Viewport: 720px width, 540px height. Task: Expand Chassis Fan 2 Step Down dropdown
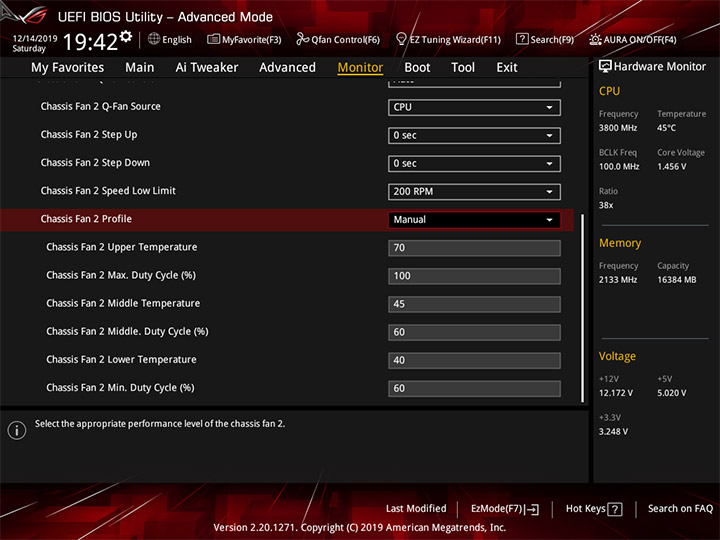(474, 163)
